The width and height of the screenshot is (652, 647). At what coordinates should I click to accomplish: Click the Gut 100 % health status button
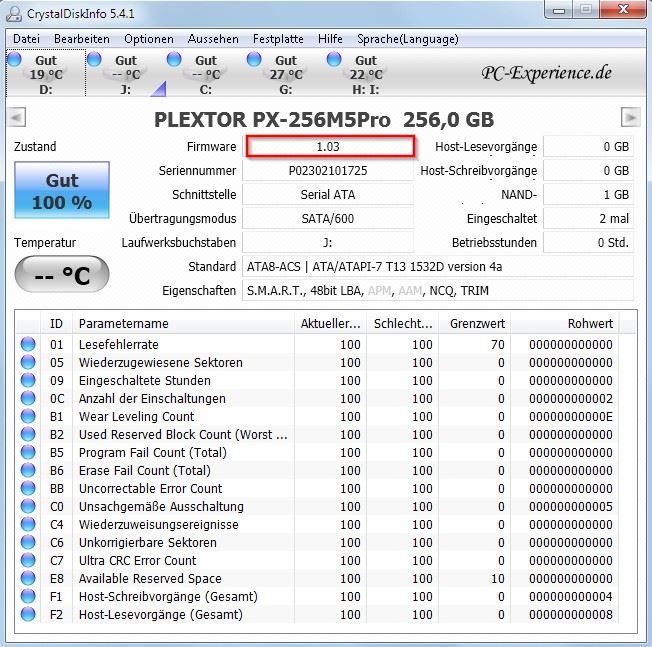[x=62, y=190]
